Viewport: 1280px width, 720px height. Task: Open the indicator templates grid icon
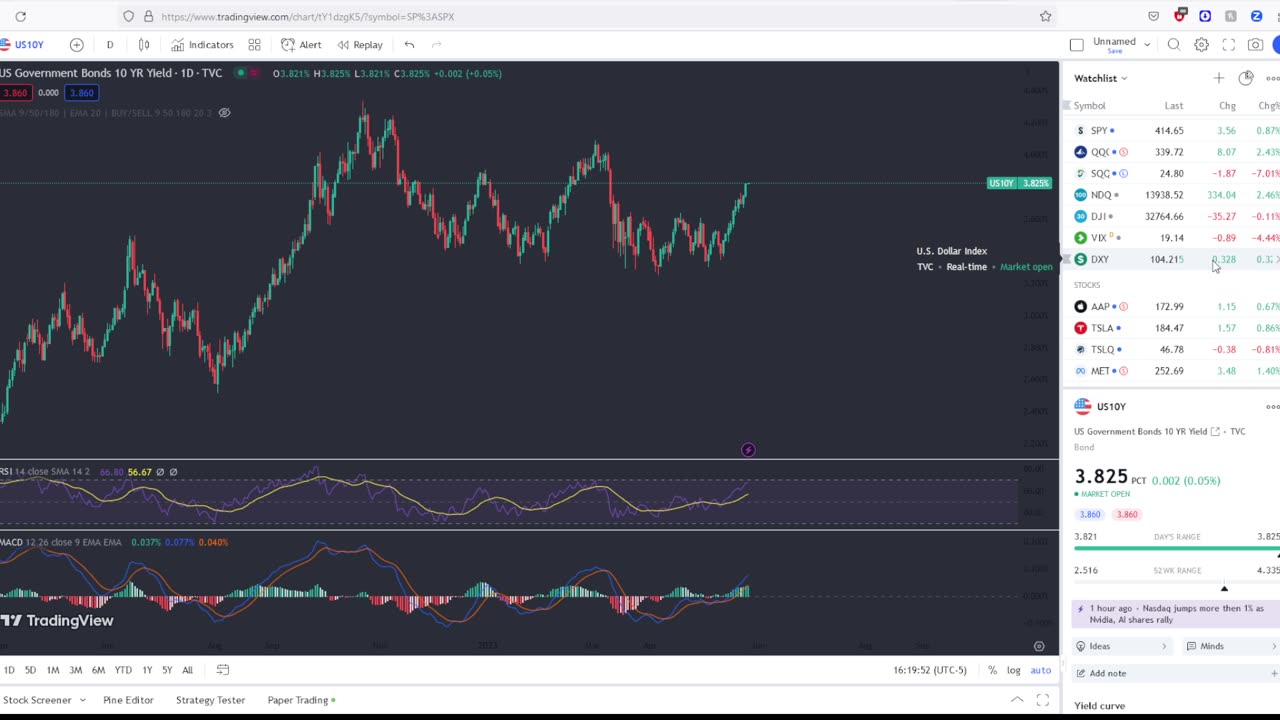255,44
